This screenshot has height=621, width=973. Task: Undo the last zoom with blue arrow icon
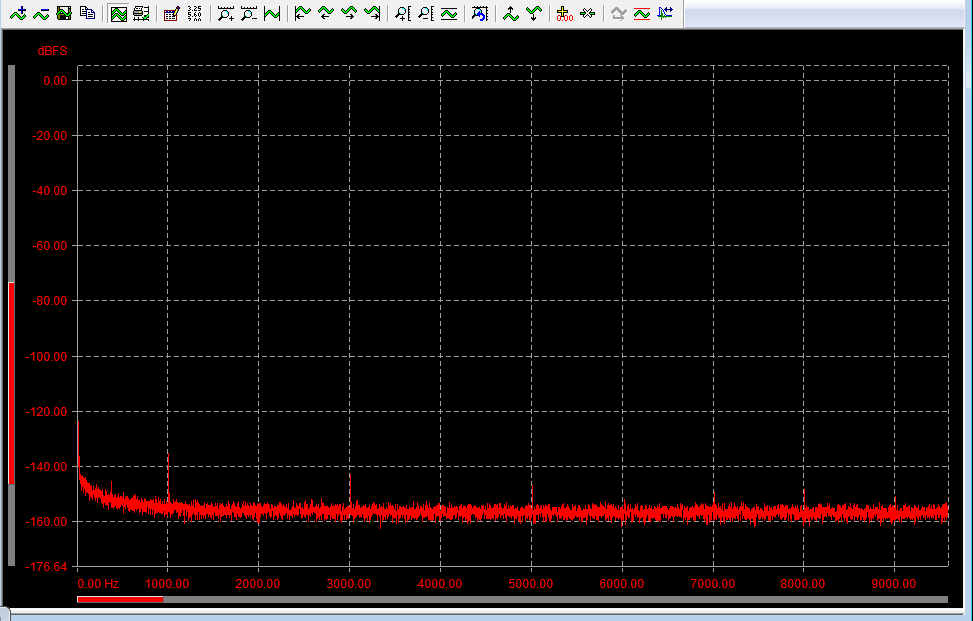[x=480, y=13]
